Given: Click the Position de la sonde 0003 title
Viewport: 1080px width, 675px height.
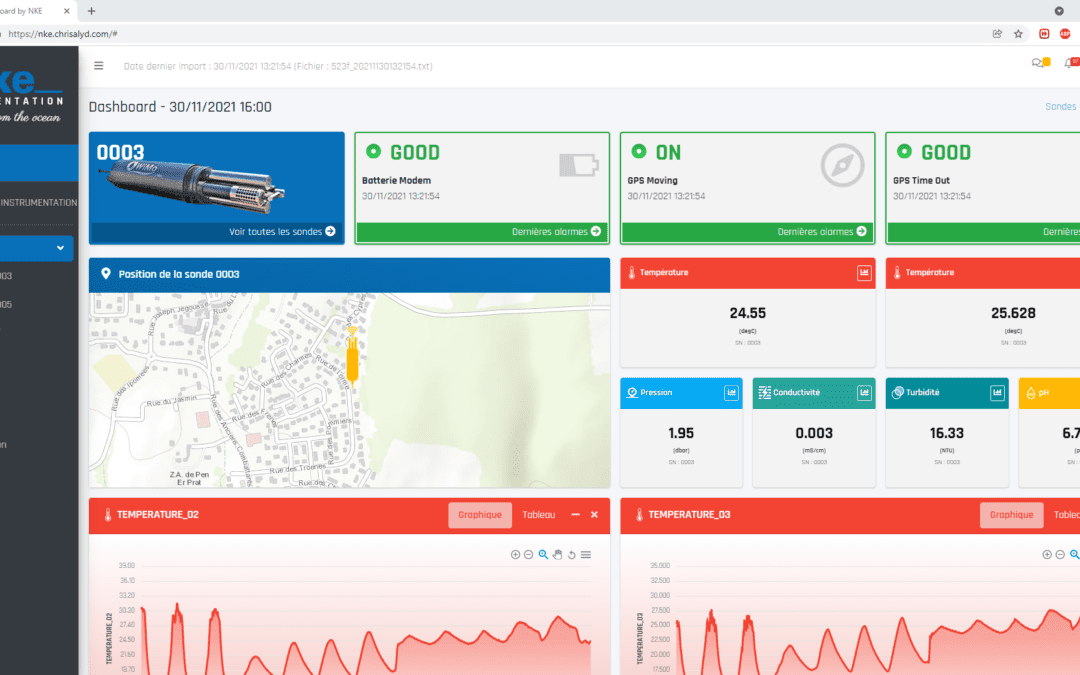Looking at the screenshot, I should click(x=179, y=274).
